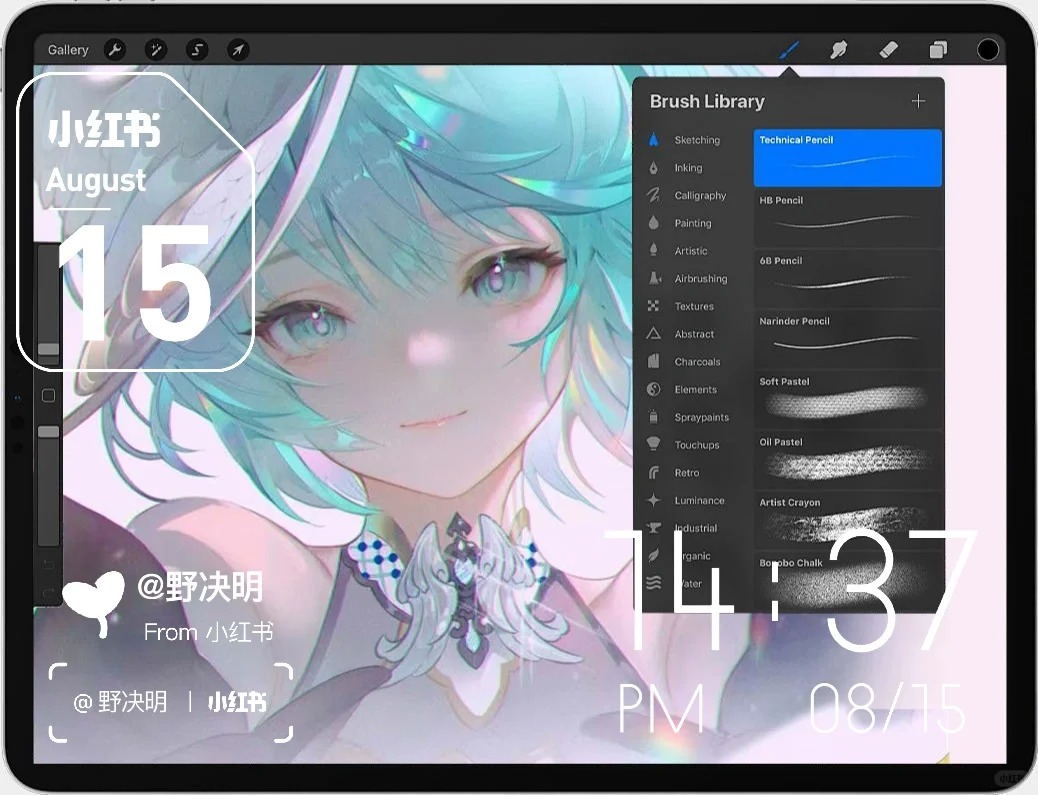
Task: Select the Eraser tool
Action: pyautogui.click(x=888, y=50)
